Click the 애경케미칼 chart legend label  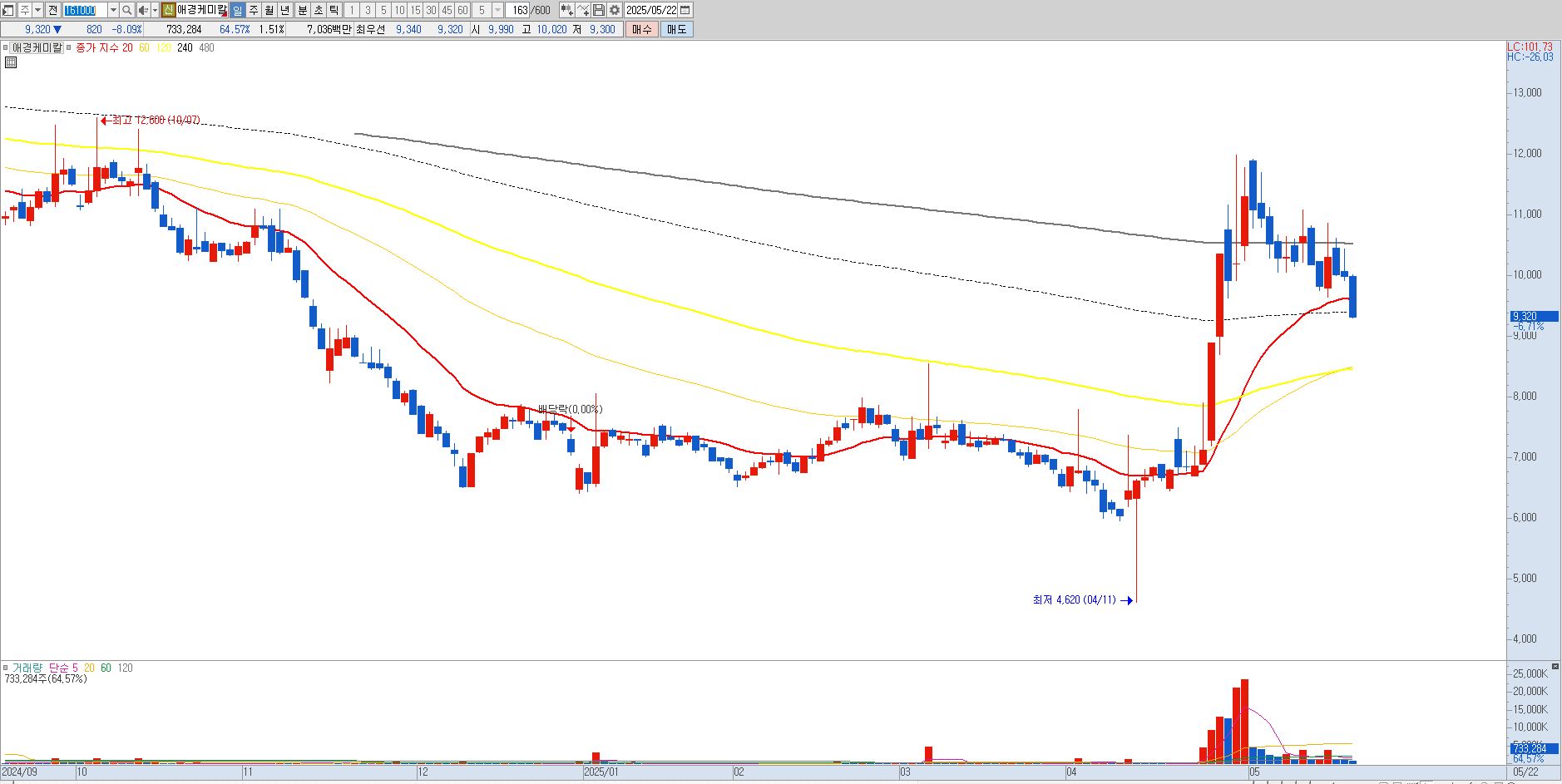tap(37, 47)
